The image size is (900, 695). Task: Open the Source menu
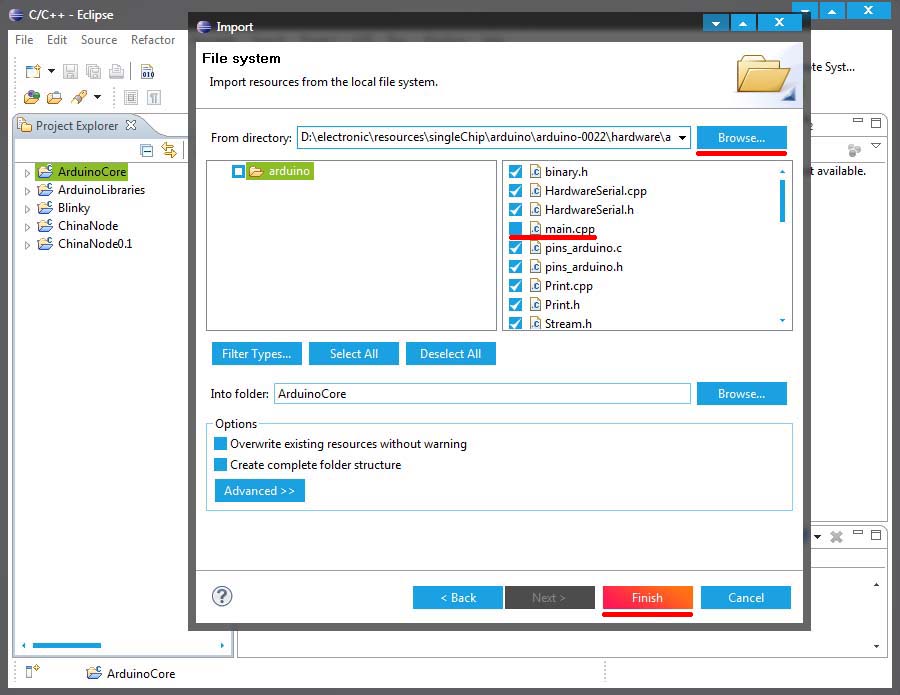click(x=99, y=40)
